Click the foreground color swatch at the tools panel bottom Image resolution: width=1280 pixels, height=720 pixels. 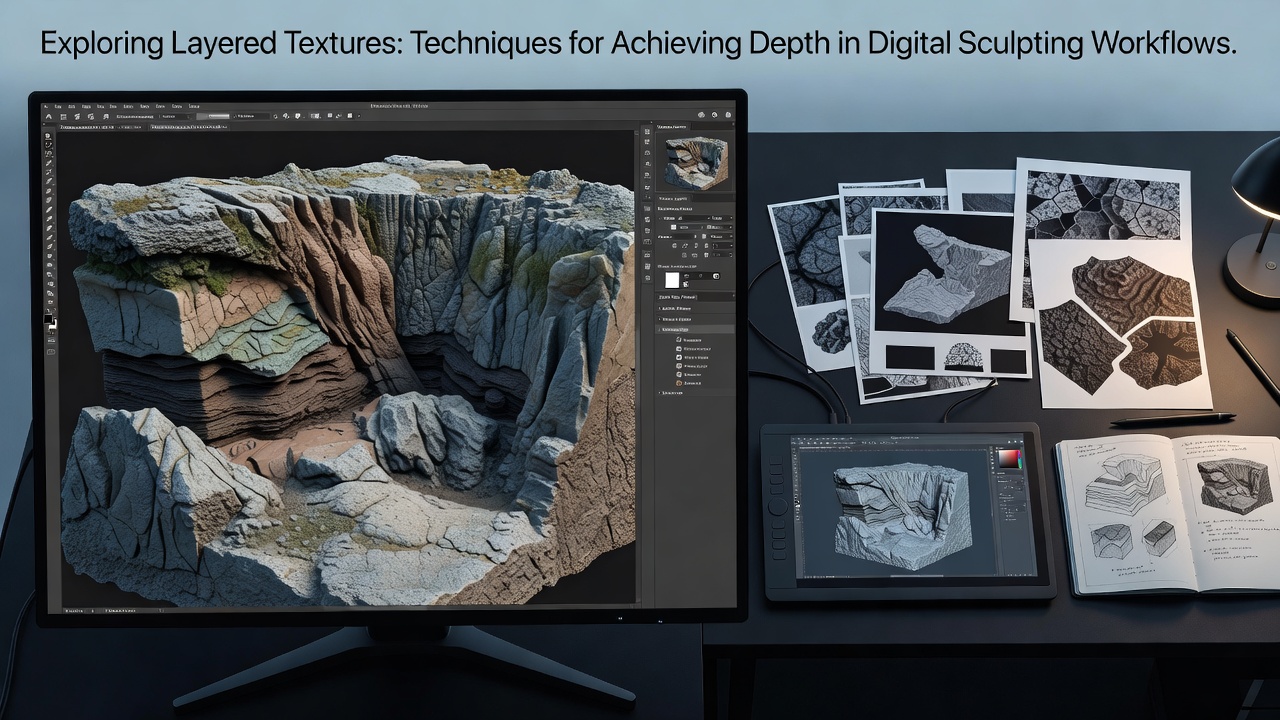pyautogui.click(x=48, y=319)
